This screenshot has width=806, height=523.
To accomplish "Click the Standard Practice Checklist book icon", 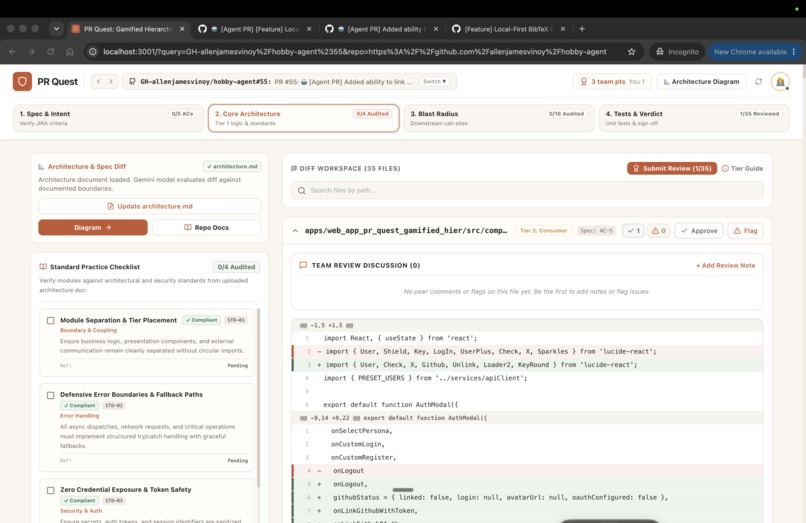I will (x=43, y=267).
